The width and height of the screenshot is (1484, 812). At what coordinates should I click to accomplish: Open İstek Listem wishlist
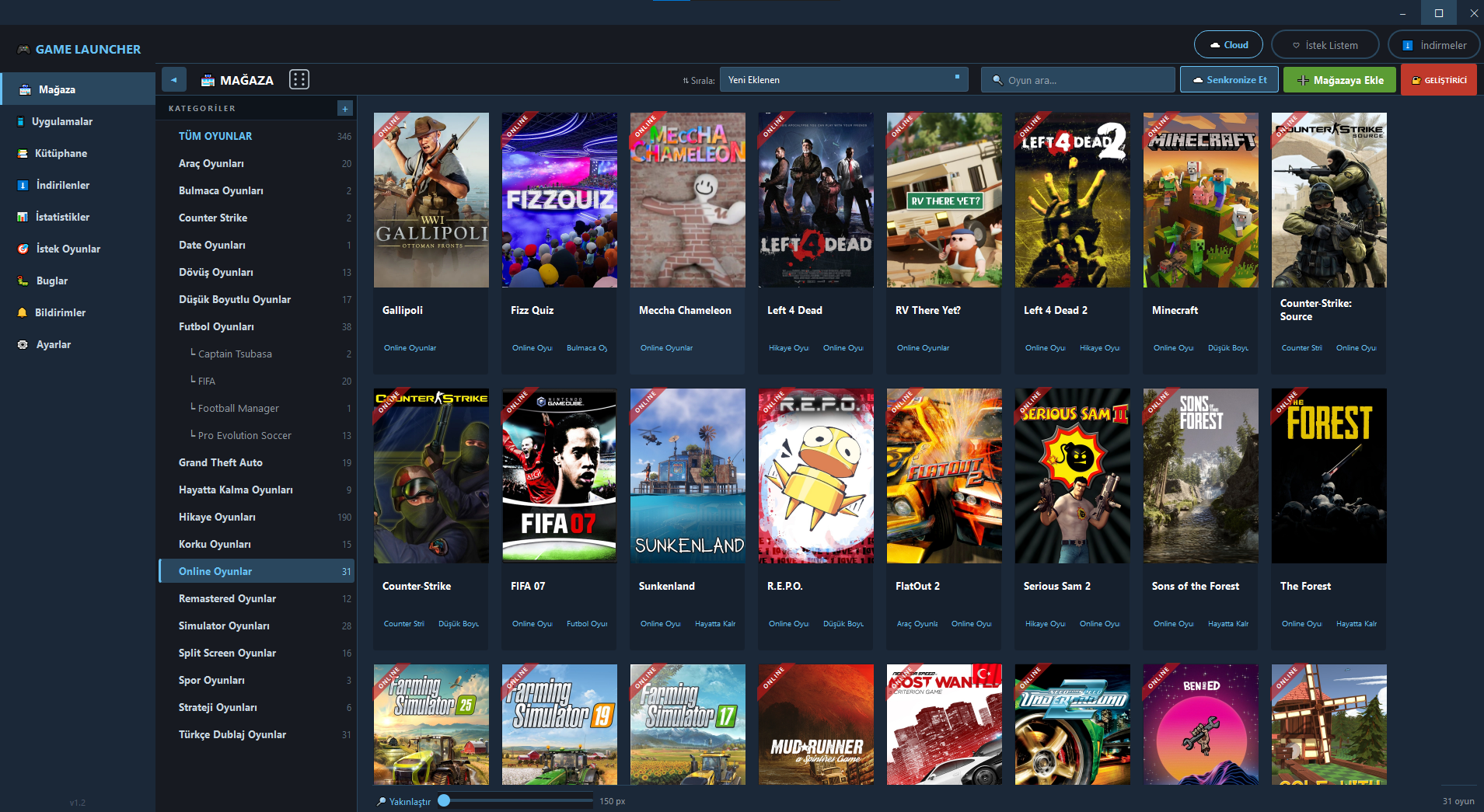pyautogui.click(x=1325, y=45)
